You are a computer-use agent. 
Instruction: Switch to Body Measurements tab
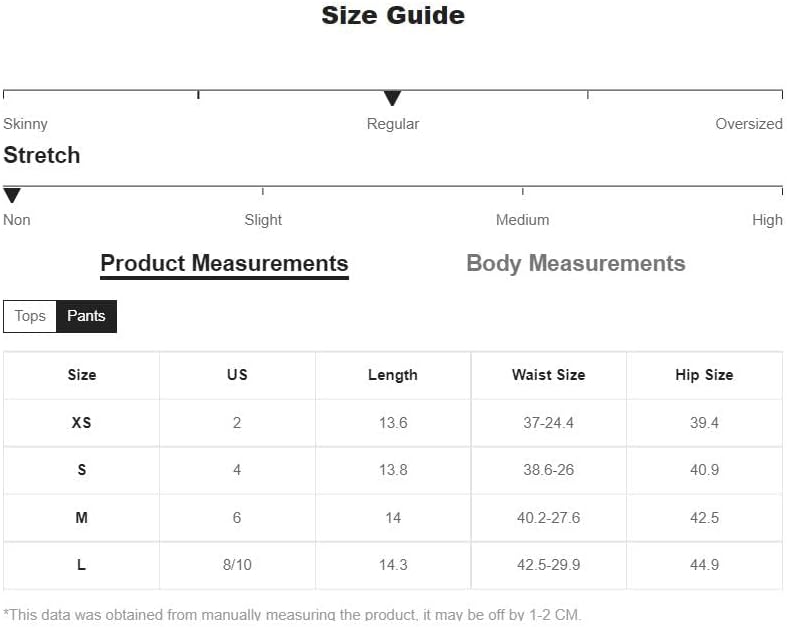[575, 264]
